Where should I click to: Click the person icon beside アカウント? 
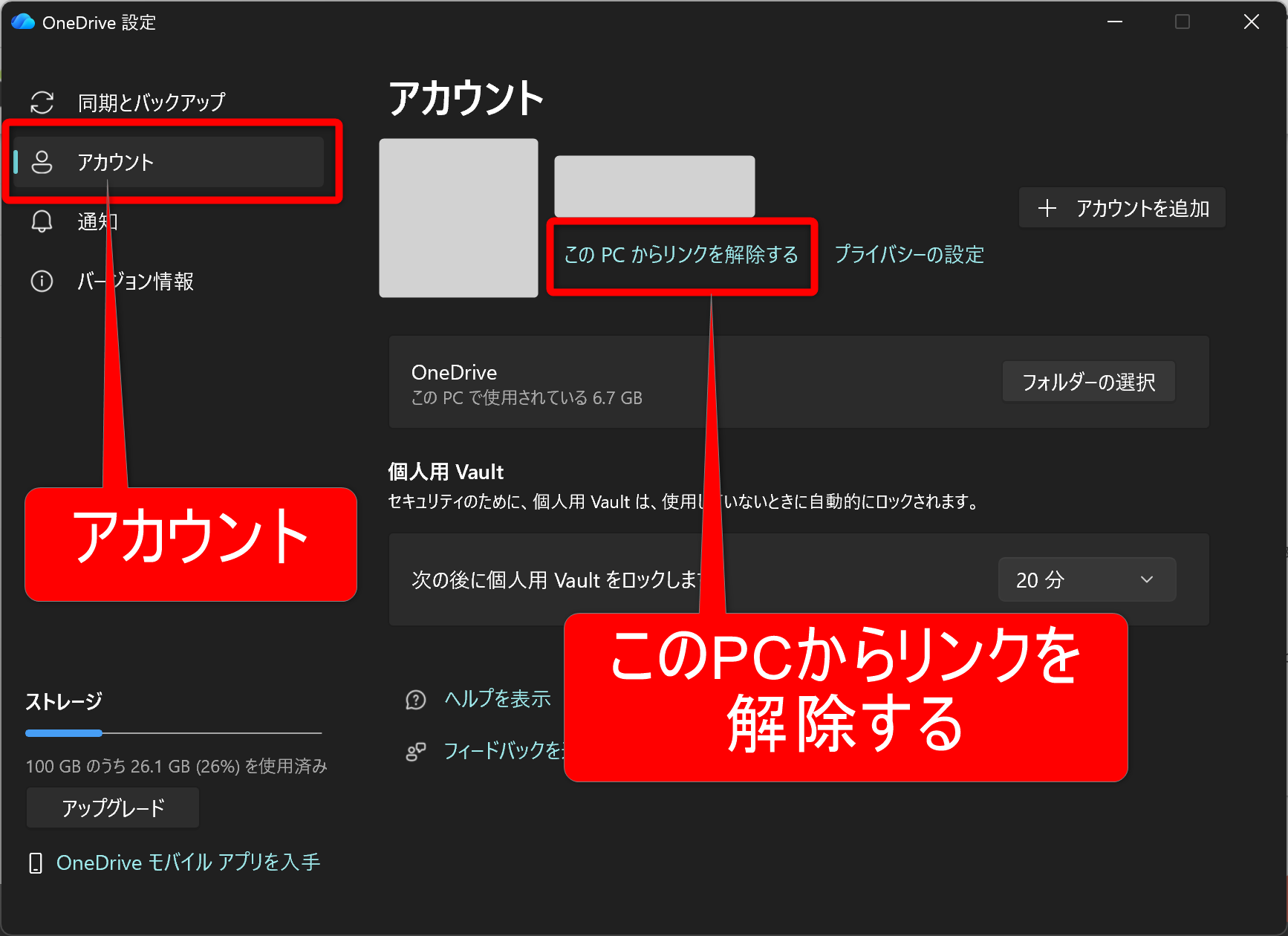(x=42, y=162)
